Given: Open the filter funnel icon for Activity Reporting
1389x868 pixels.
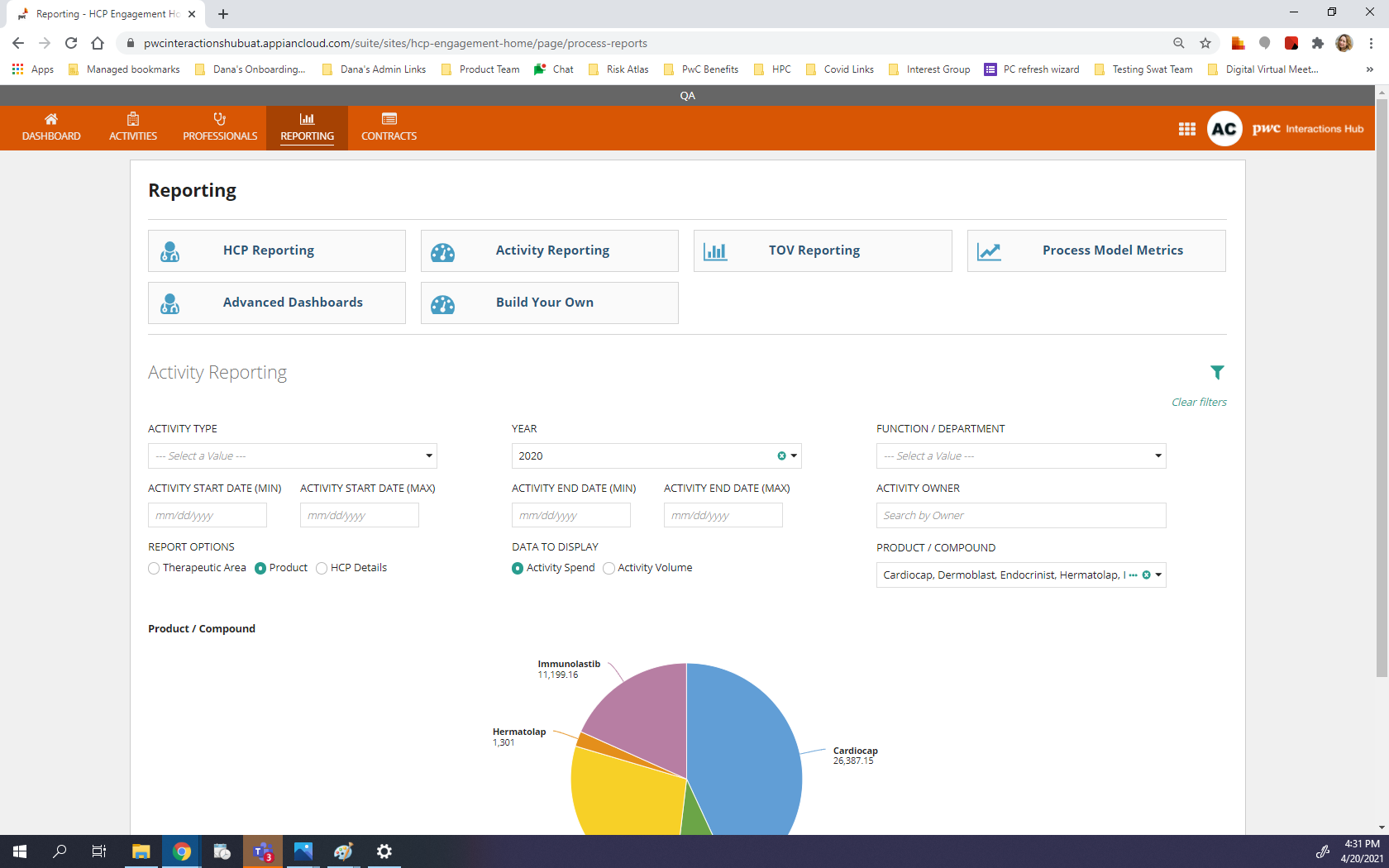Looking at the screenshot, I should pos(1217,372).
